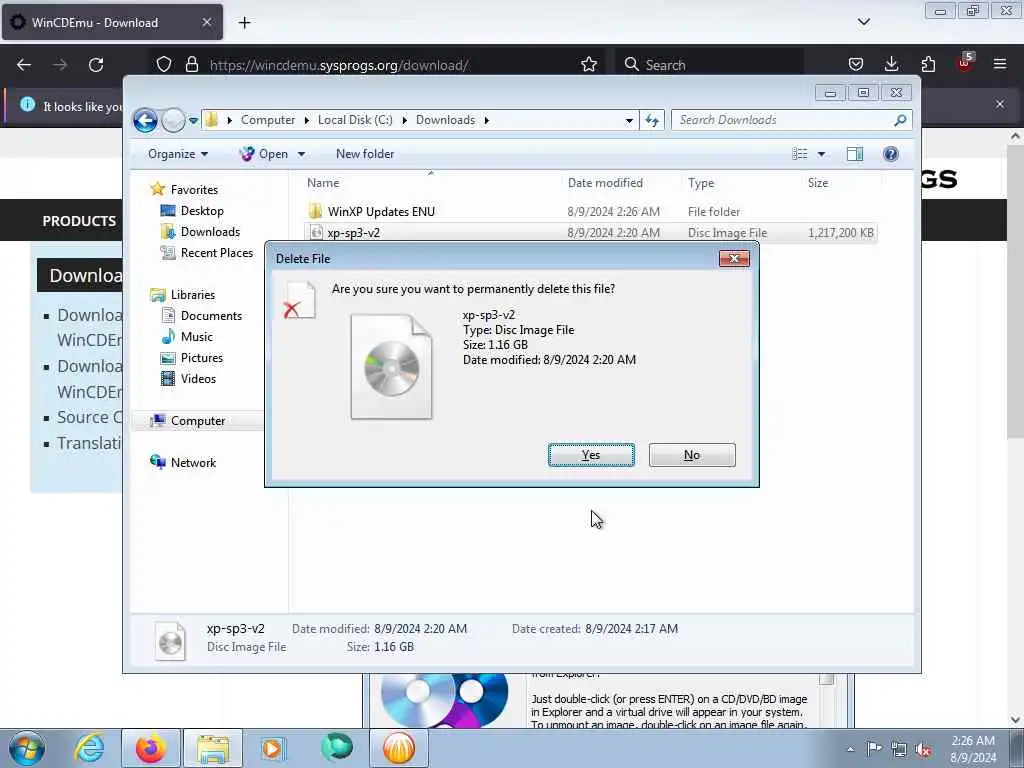View site security padlock info
Viewport: 1024px width, 768px height.
(x=191, y=65)
